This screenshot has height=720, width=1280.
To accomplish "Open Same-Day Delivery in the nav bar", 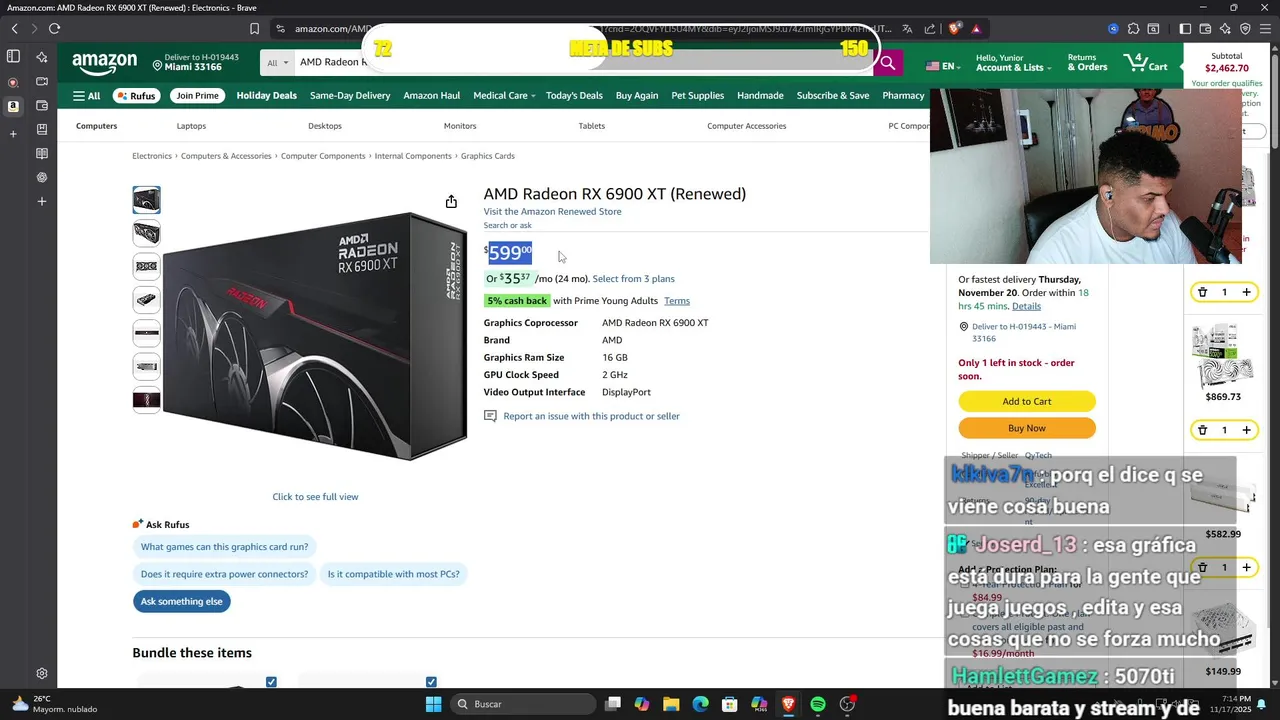I will [x=350, y=96].
